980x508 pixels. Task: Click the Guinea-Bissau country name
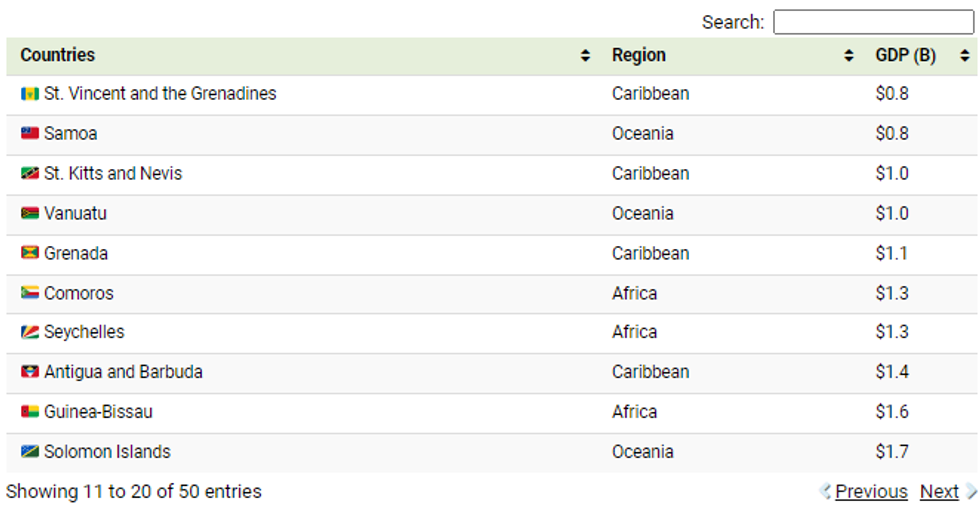98,412
